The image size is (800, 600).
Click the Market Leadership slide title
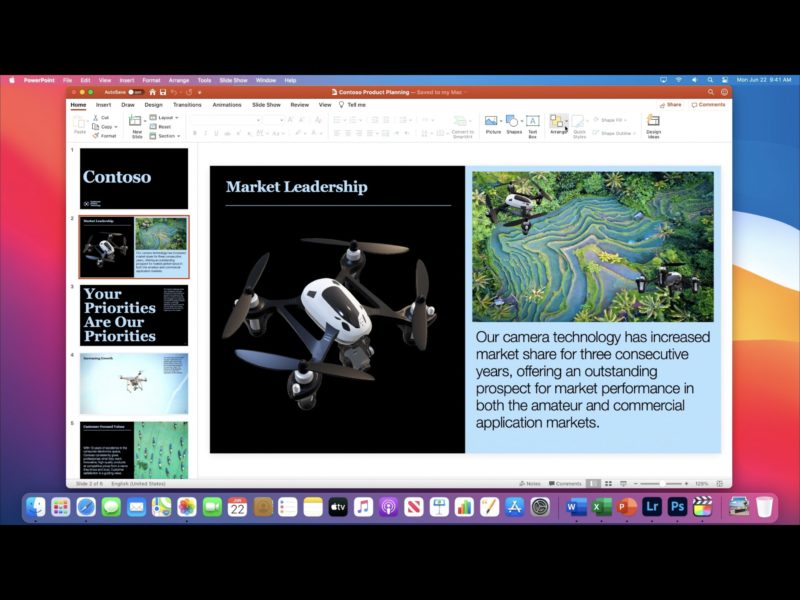[x=296, y=187]
